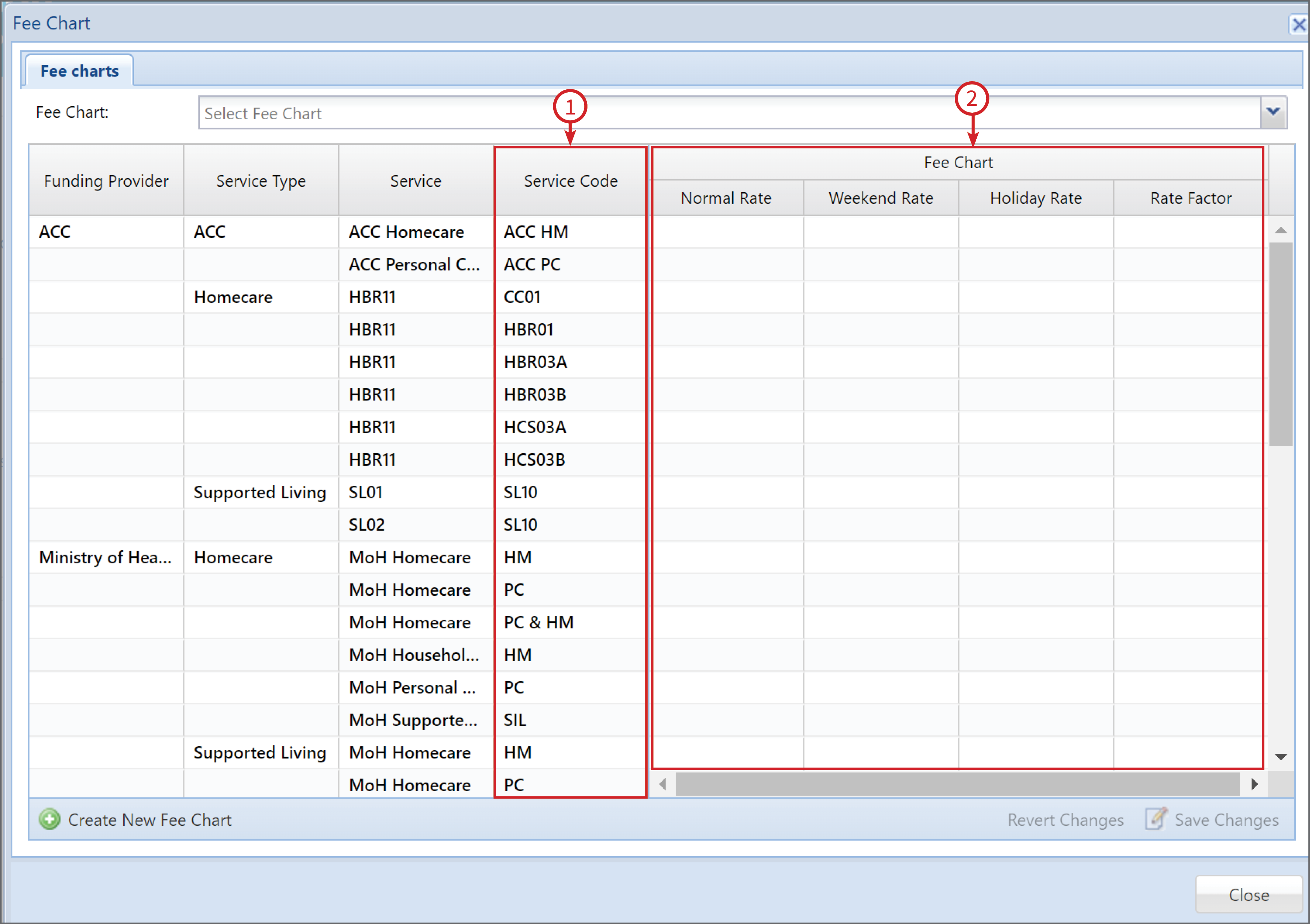
Task: Select the HBR03A service code cell
Action: (x=570, y=362)
